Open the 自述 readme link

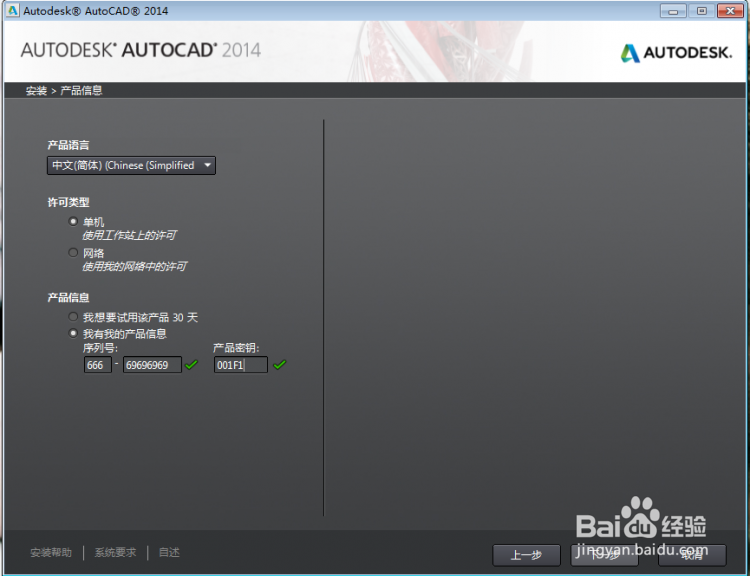point(169,553)
